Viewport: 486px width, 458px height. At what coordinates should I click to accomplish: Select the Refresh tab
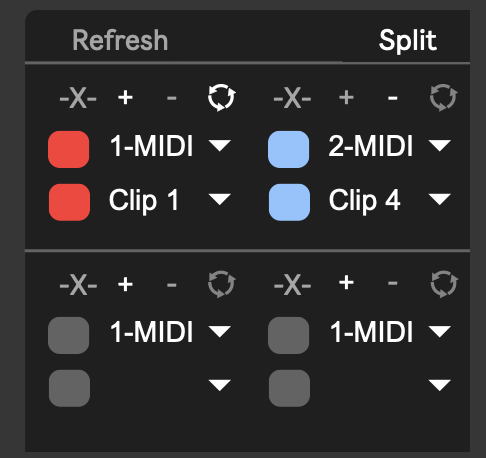pos(120,40)
